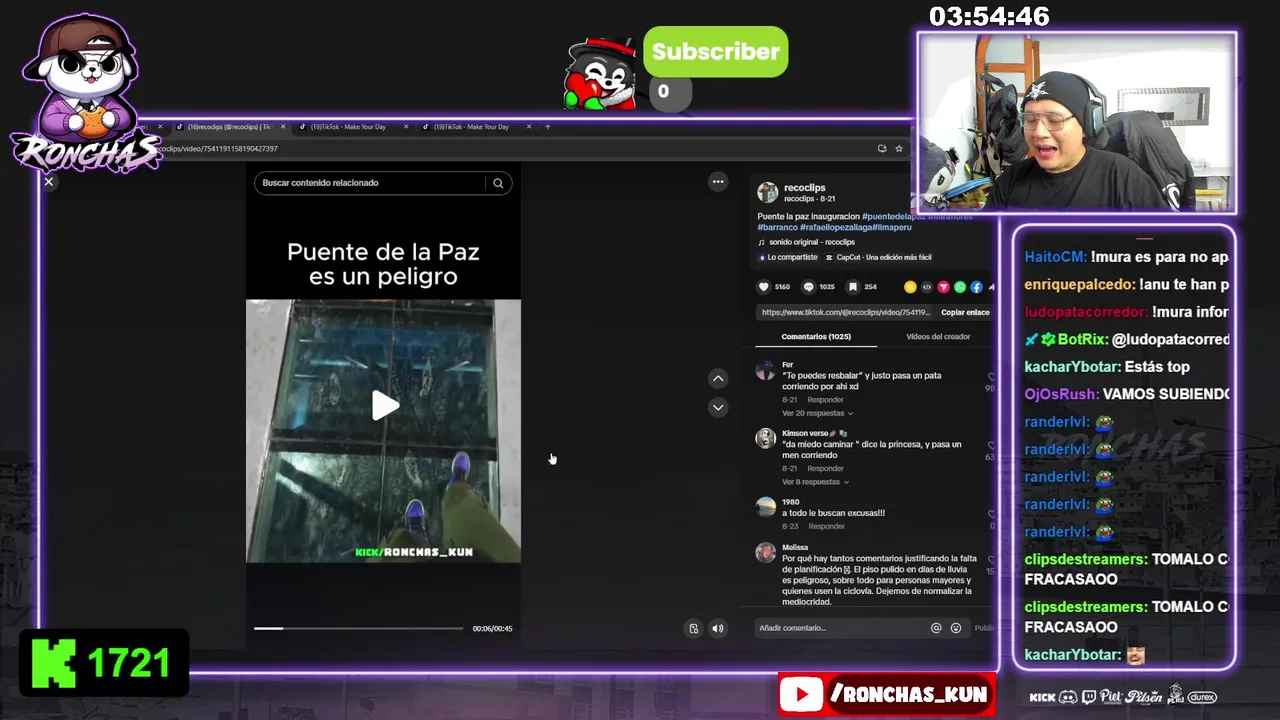Open Melissa's commenter avatar
The height and width of the screenshot is (720, 1280).
pyautogui.click(x=765, y=552)
